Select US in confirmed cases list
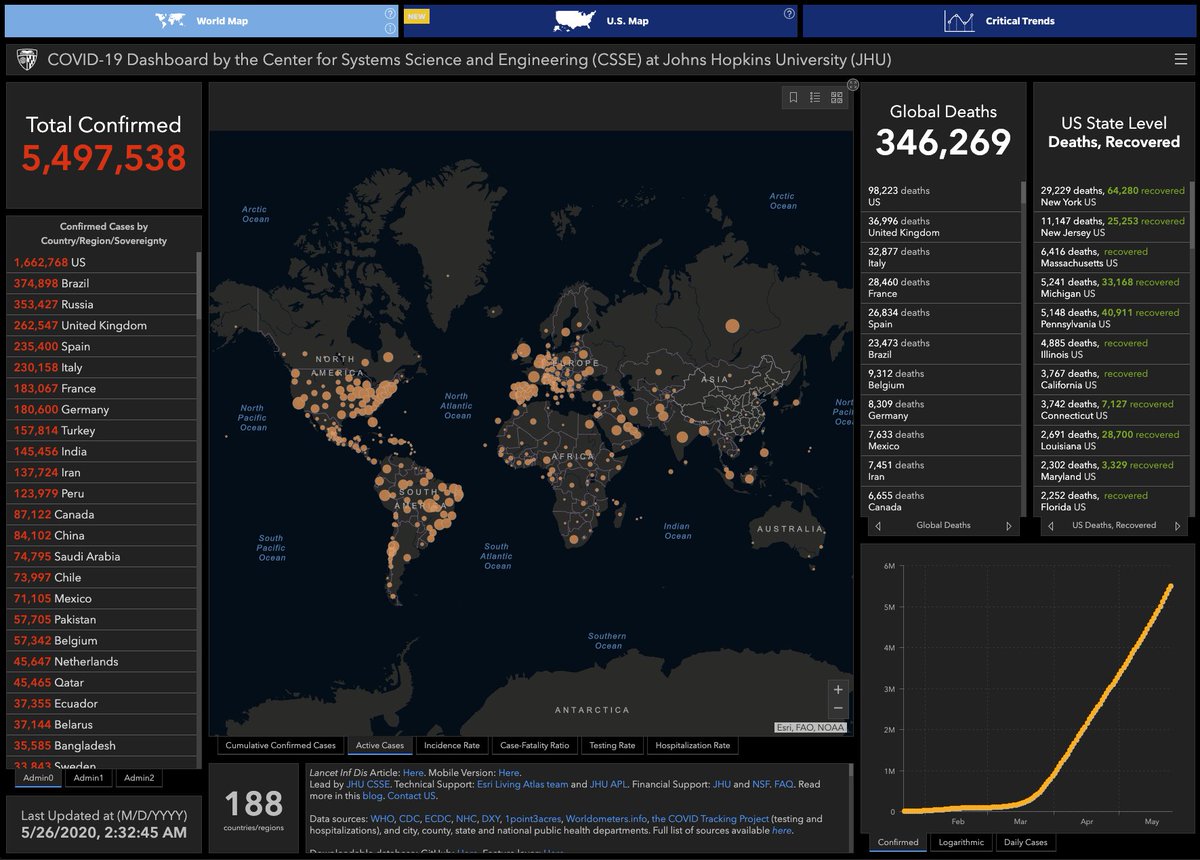 pos(103,262)
